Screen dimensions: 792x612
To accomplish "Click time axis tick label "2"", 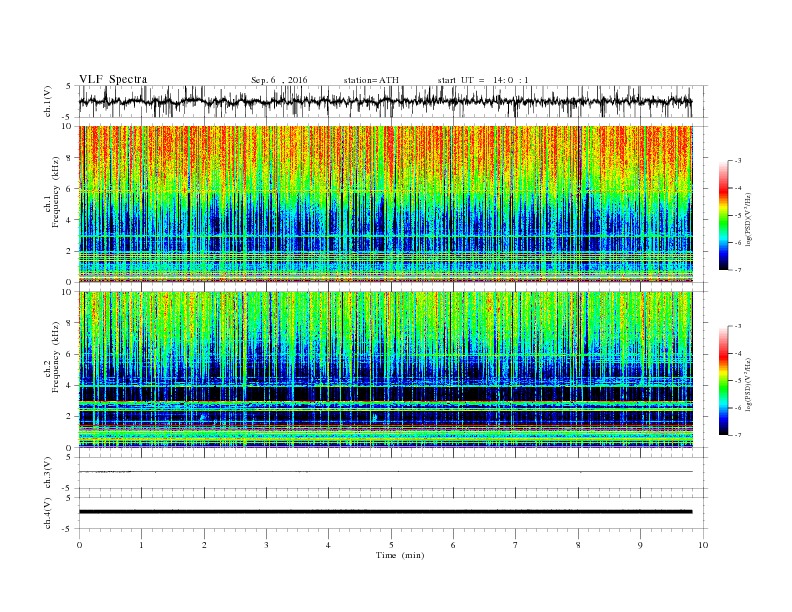I will pos(204,545).
